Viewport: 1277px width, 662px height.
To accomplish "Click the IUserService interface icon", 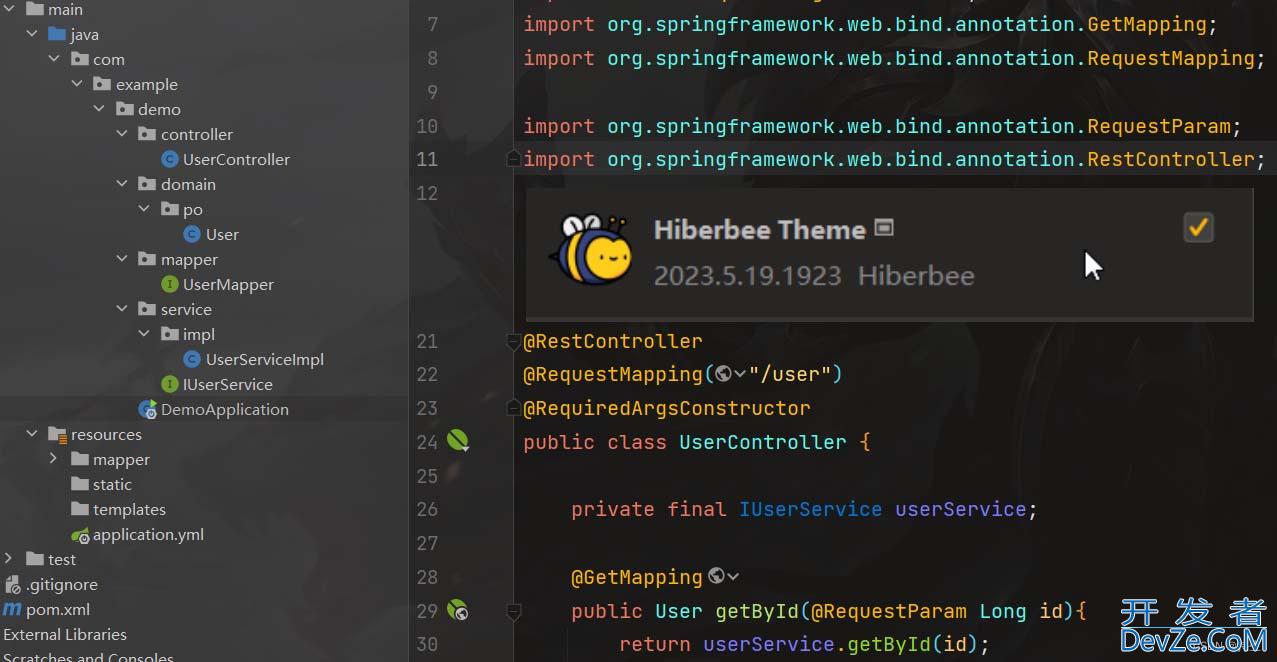I will point(170,384).
